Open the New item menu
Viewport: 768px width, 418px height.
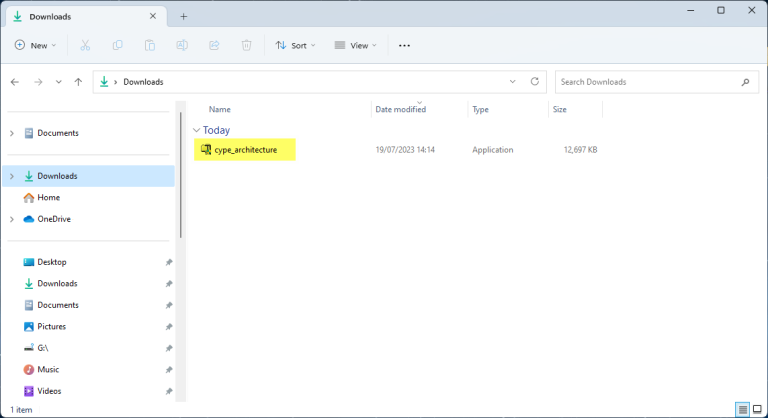coord(35,45)
